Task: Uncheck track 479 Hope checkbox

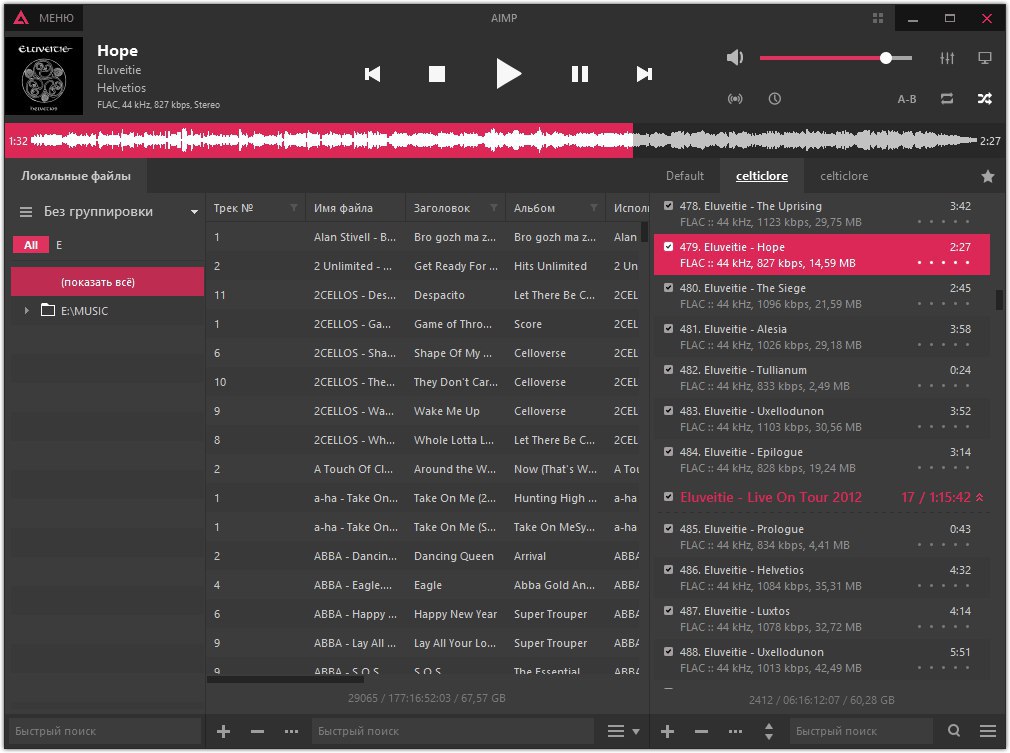Action: [x=669, y=247]
